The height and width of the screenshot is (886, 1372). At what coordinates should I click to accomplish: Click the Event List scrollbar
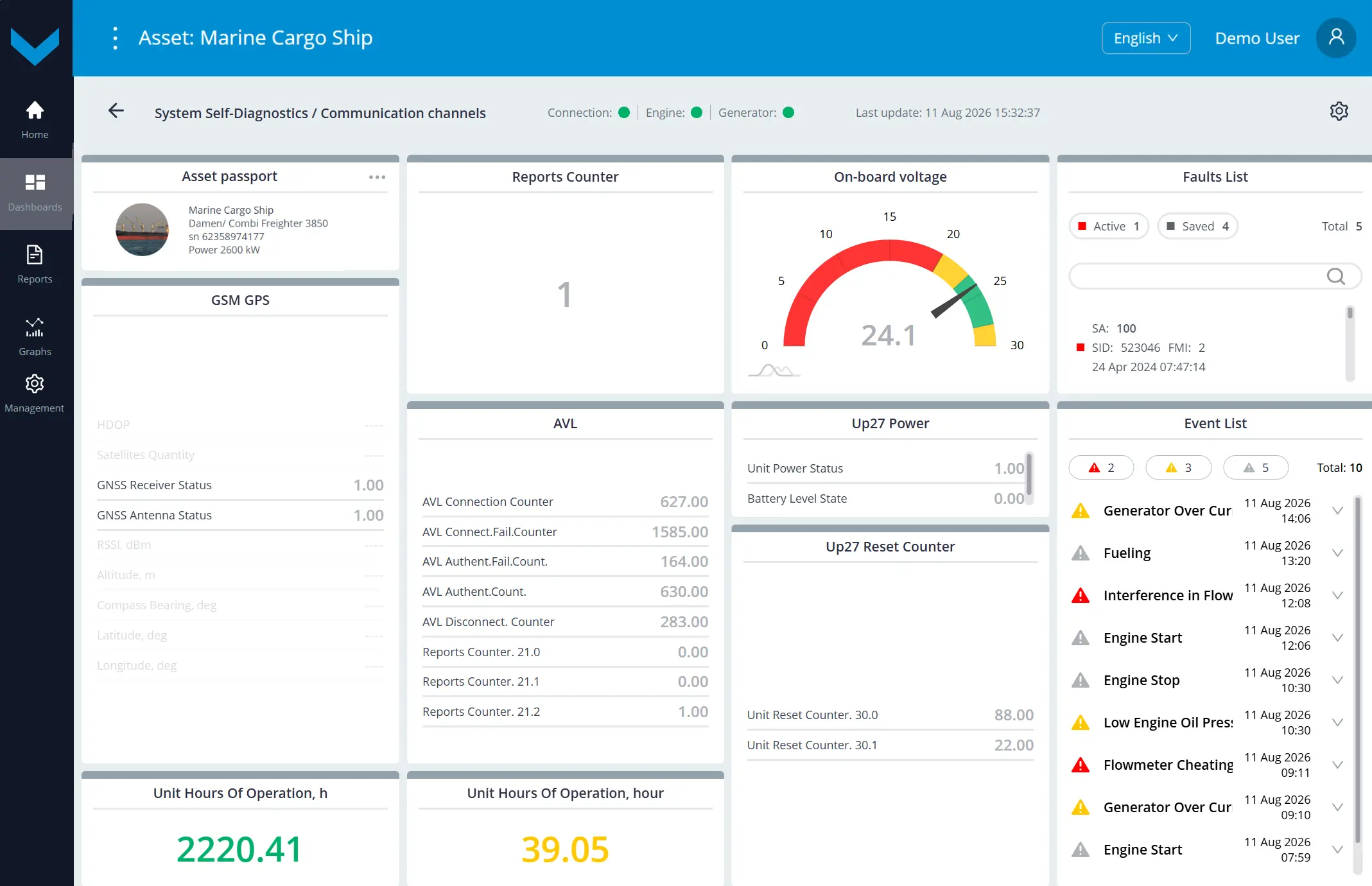point(1357,684)
